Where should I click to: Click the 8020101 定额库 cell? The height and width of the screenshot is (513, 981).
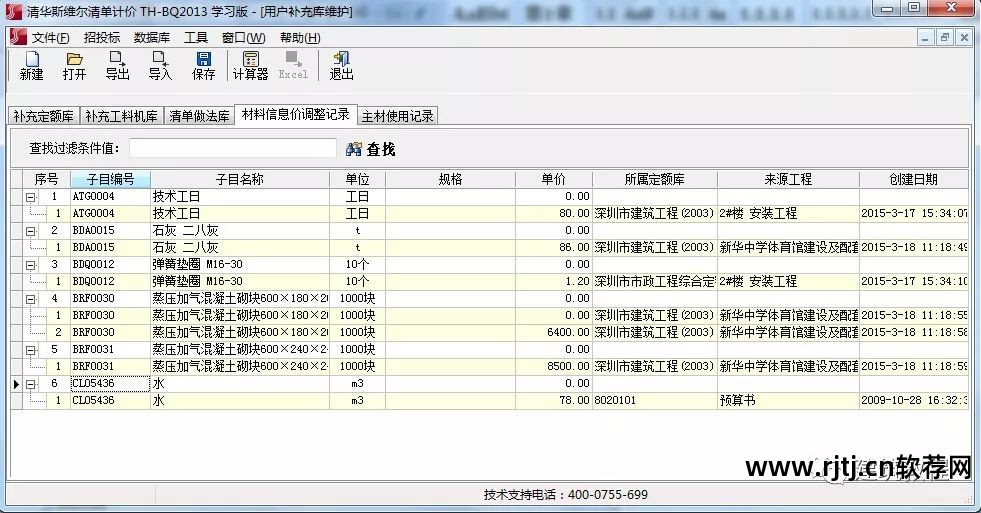coord(654,400)
